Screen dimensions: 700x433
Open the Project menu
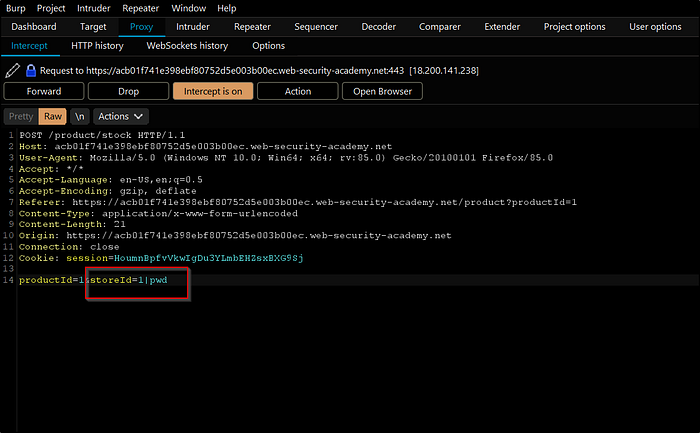(x=51, y=8)
